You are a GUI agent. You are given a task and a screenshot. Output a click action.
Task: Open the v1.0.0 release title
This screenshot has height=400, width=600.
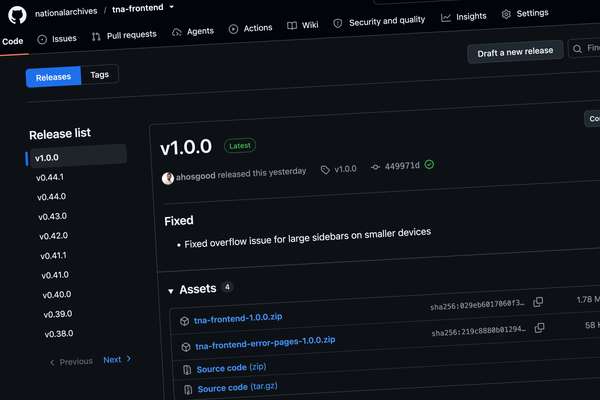click(x=186, y=147)
